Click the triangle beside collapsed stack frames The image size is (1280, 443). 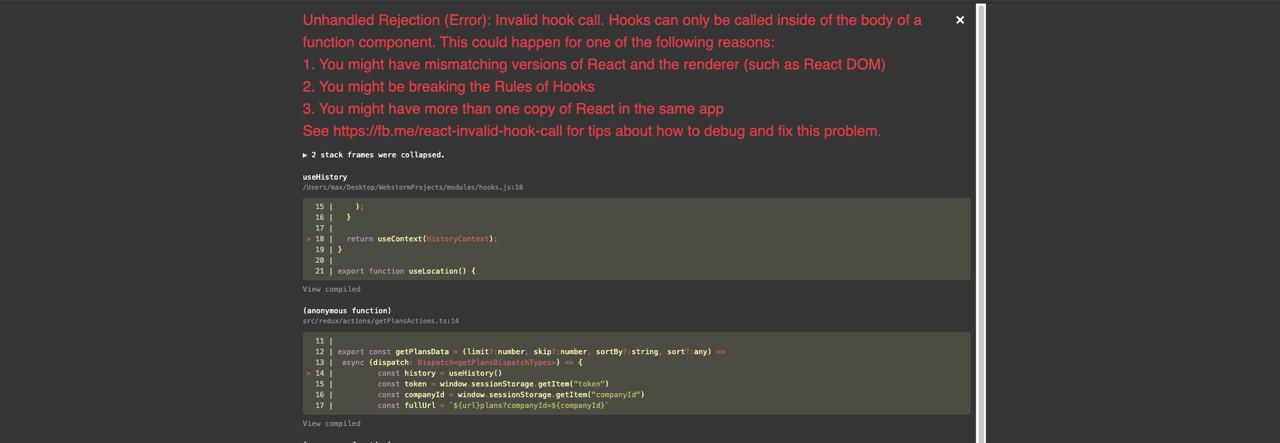[x=306, y=155]
